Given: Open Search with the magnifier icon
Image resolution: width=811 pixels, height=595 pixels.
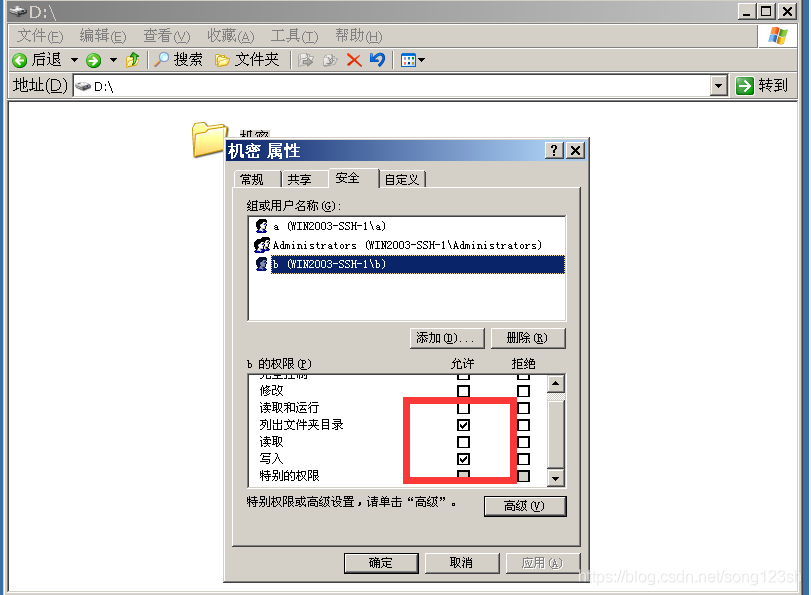Looking at the screenshot, I should (161, 60).
